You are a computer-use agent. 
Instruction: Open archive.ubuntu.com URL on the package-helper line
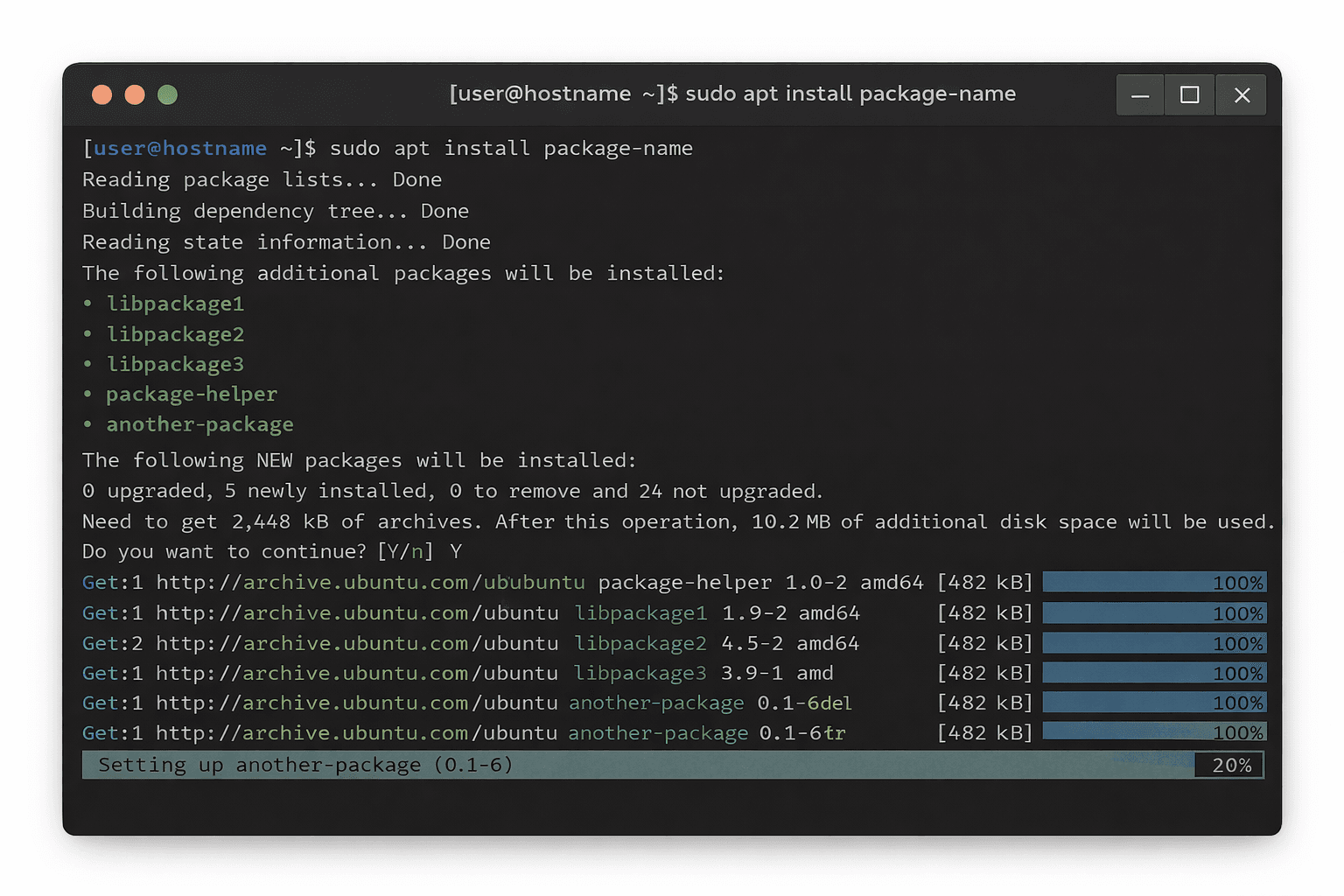coord(355,583)
